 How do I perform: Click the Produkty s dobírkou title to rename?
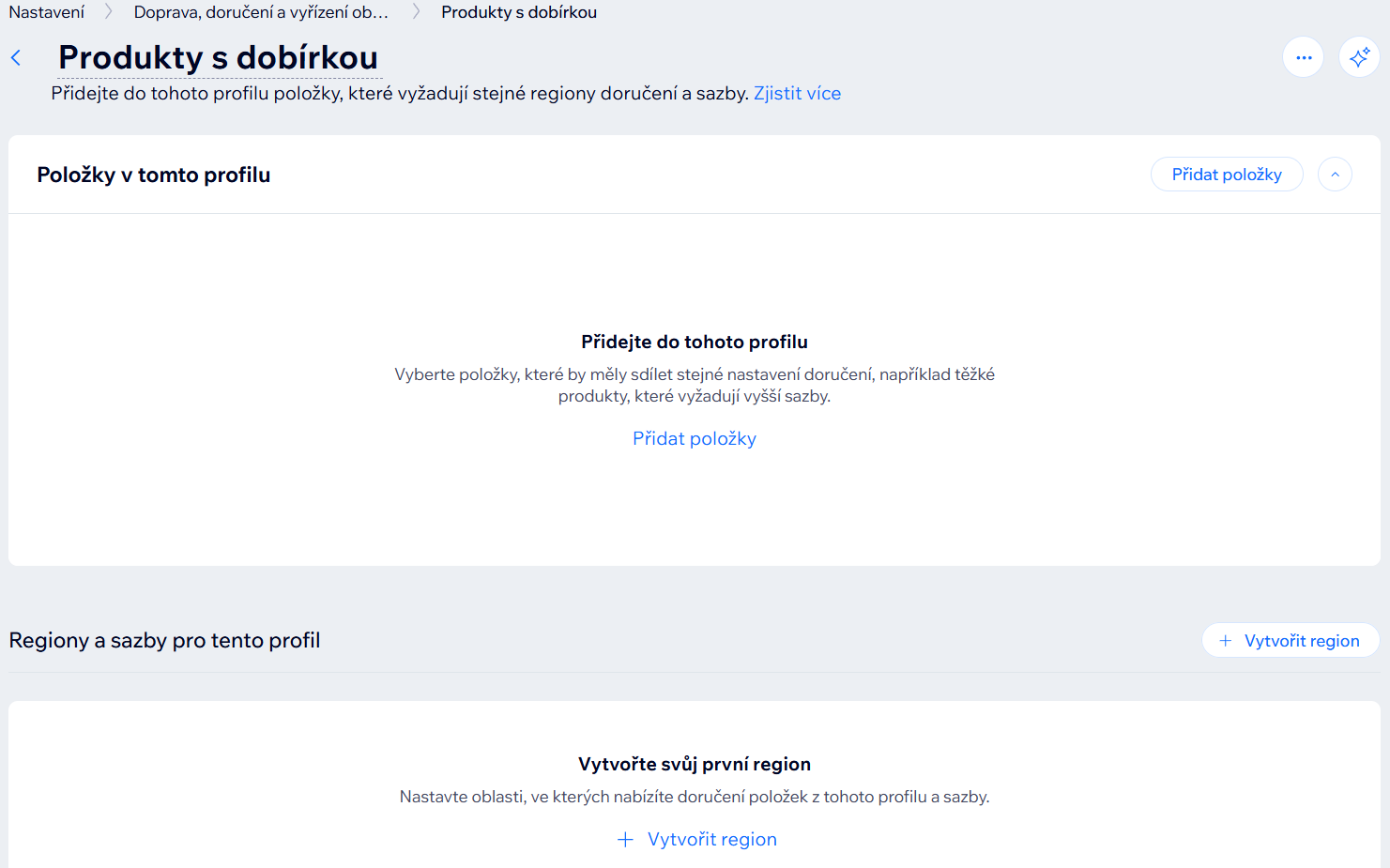point(218,56)
